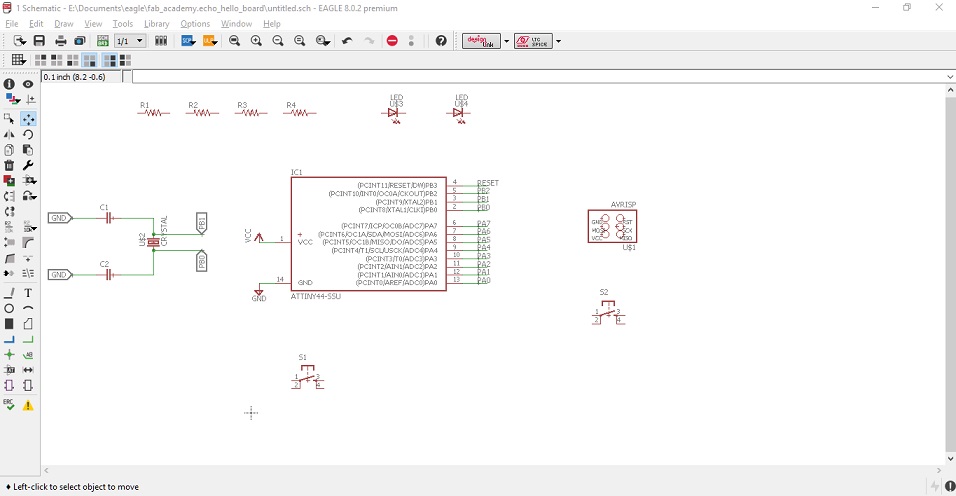
Task: Select the Group selection tool
Action: 9,119
